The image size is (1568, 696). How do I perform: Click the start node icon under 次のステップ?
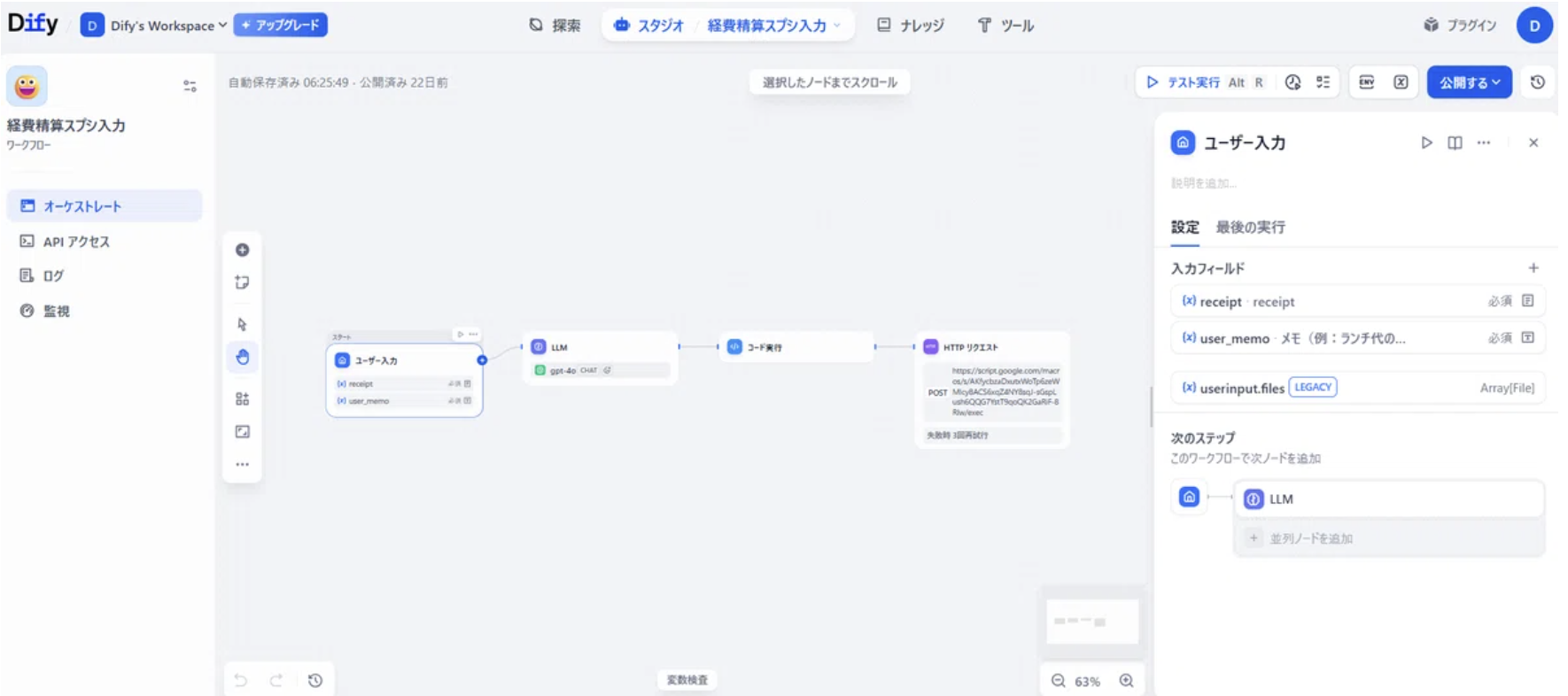click(1189, 498)
